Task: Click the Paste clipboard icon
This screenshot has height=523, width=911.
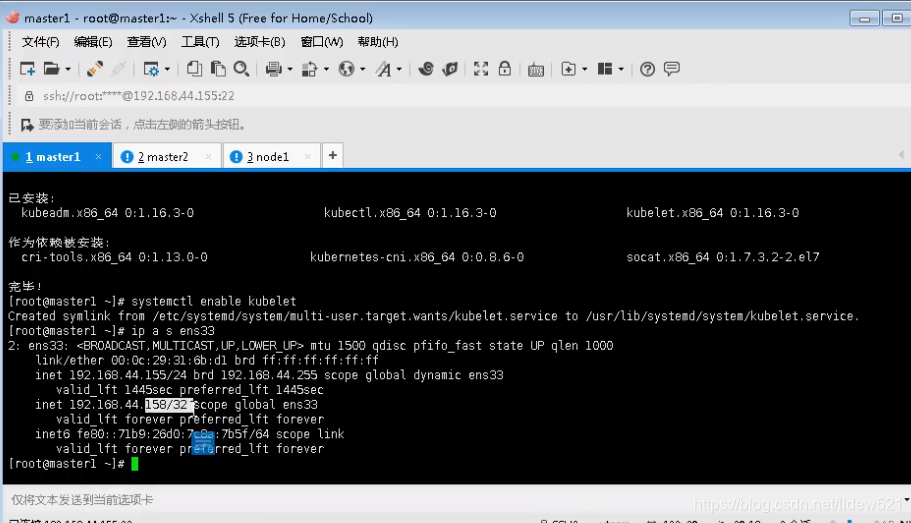Action: point(218,69)
